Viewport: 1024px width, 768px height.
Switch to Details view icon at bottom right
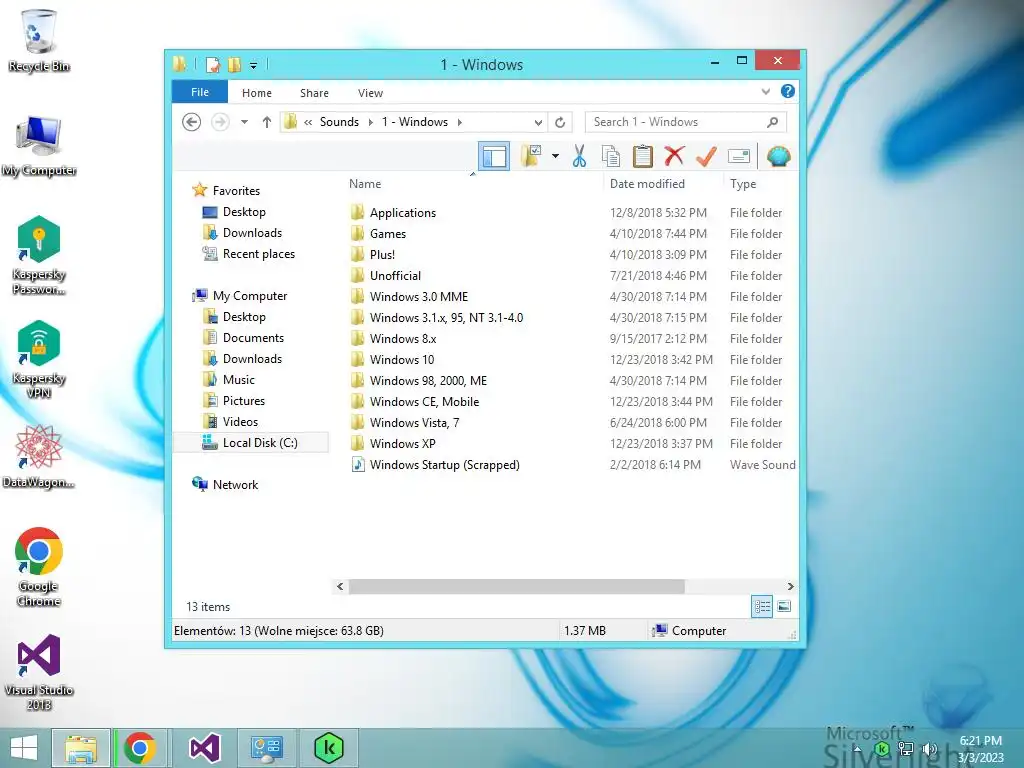coord(762,607)
